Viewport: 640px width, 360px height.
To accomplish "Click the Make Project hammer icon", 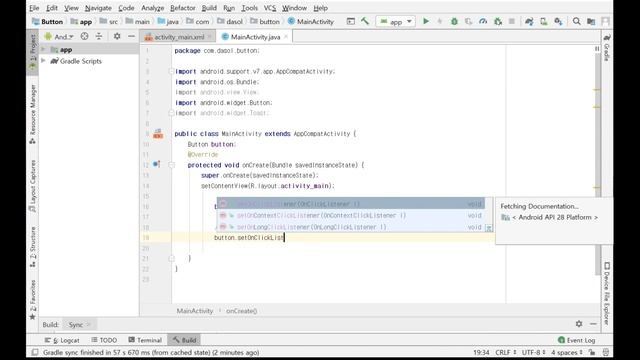I will pos(365,21).
